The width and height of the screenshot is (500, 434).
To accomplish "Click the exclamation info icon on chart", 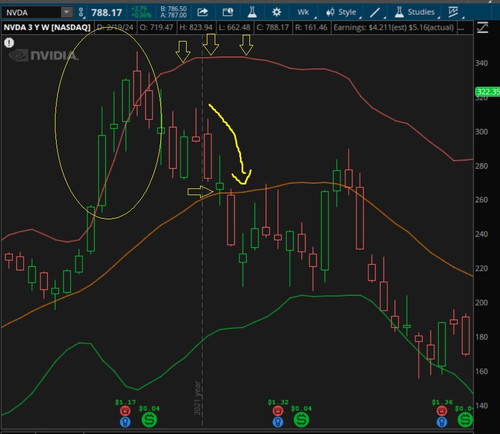I will coord(9,43).
